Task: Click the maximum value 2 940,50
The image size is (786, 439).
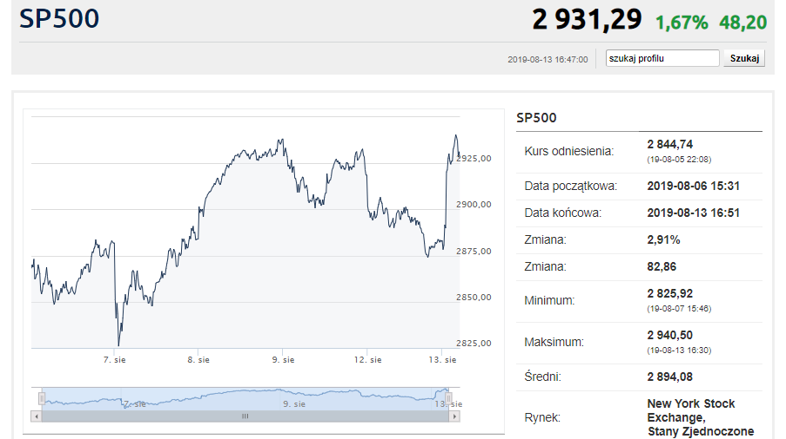Action: pos(670,335)
